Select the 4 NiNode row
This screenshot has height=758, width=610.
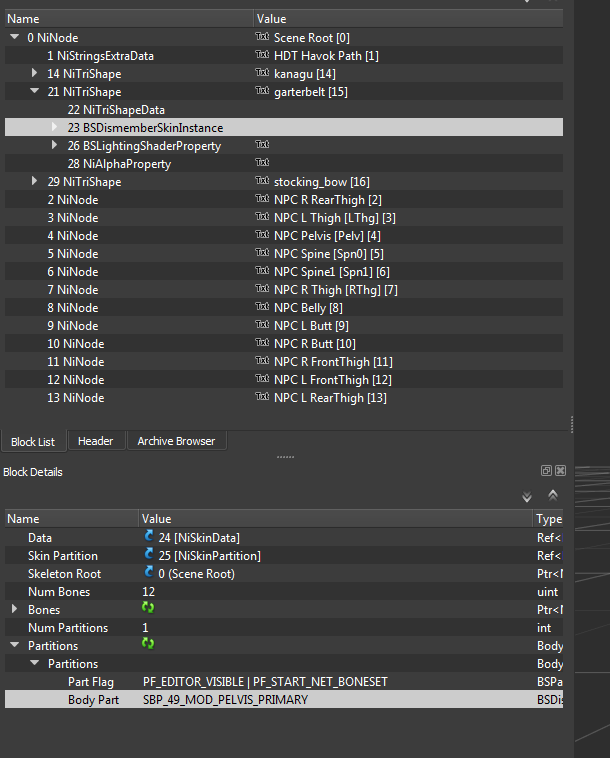click(284, 235)
